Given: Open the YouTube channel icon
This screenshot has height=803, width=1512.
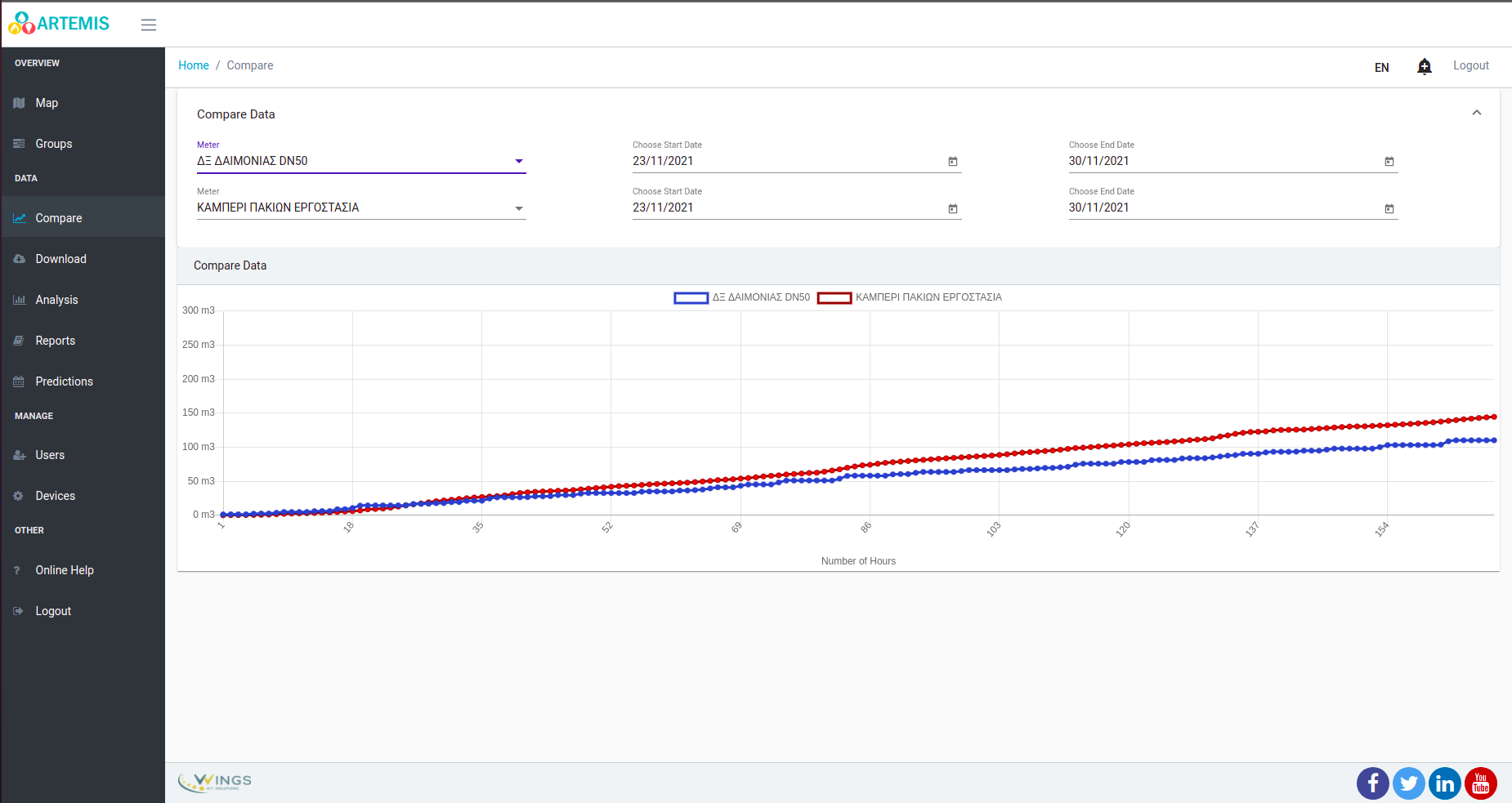Looking at the screenshot, I should coord(1480,783).
